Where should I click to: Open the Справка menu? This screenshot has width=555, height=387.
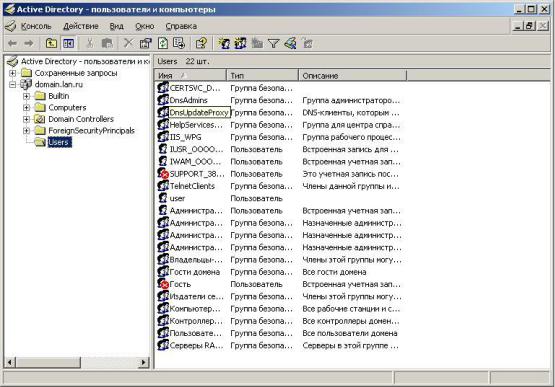pyautogui.click(x=181, y=26)
